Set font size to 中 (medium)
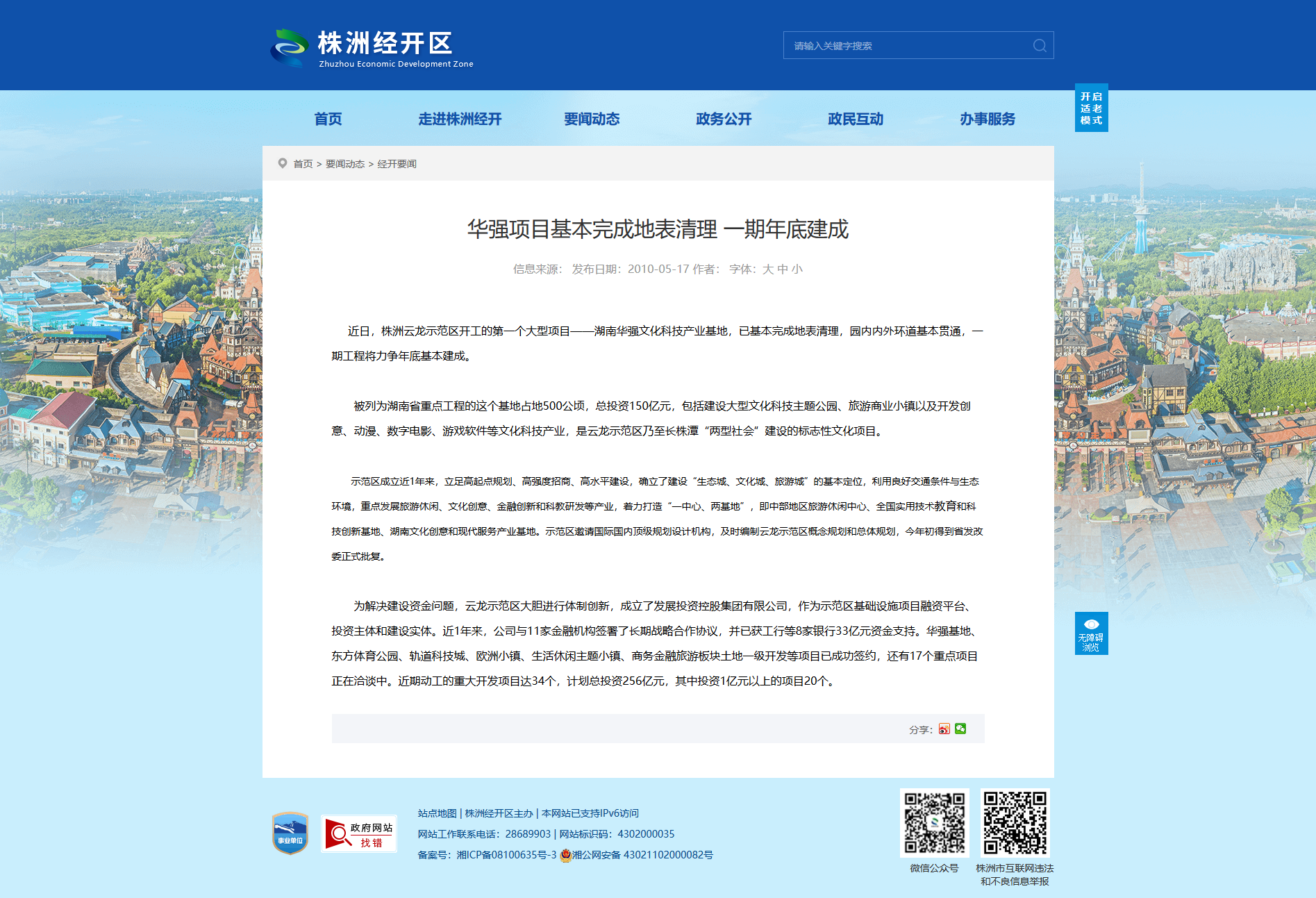The height and width of the screenshot is (898, 1316). click(x=782, y=269)
